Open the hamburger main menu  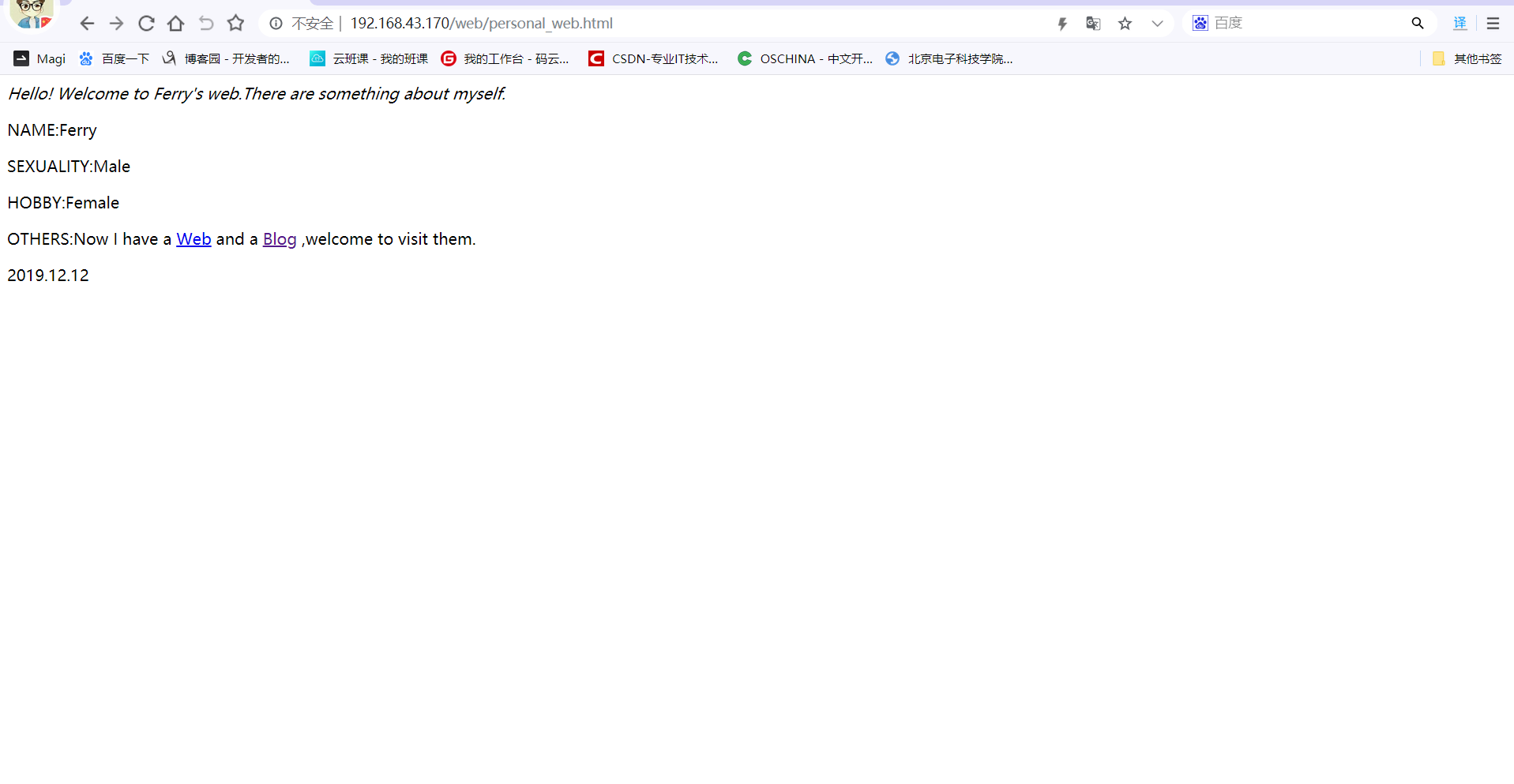pyautogui.click(x=1493, y=24)
